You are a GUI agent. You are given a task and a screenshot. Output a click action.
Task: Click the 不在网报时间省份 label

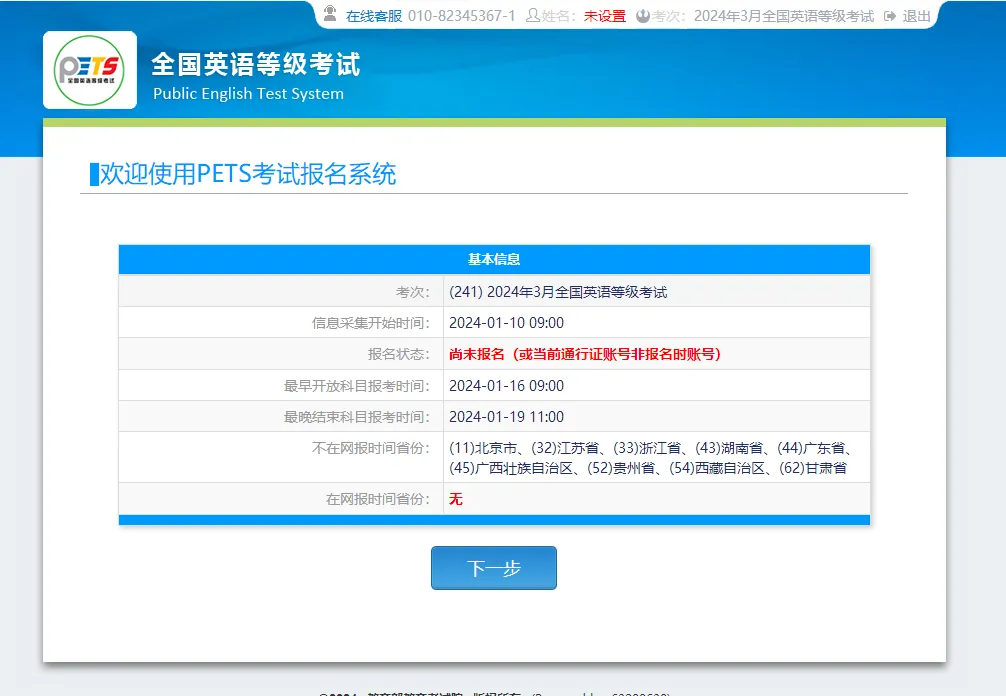click(x=371, y=448)
